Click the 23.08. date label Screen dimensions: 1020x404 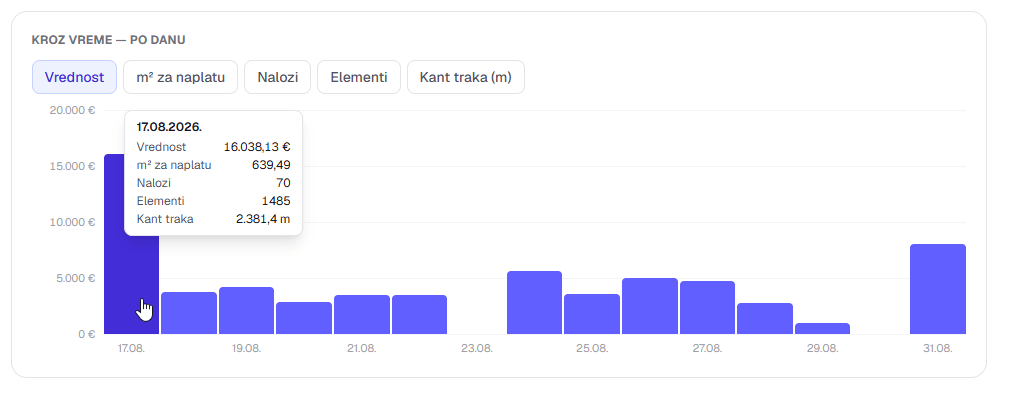[x=477, y=349]
